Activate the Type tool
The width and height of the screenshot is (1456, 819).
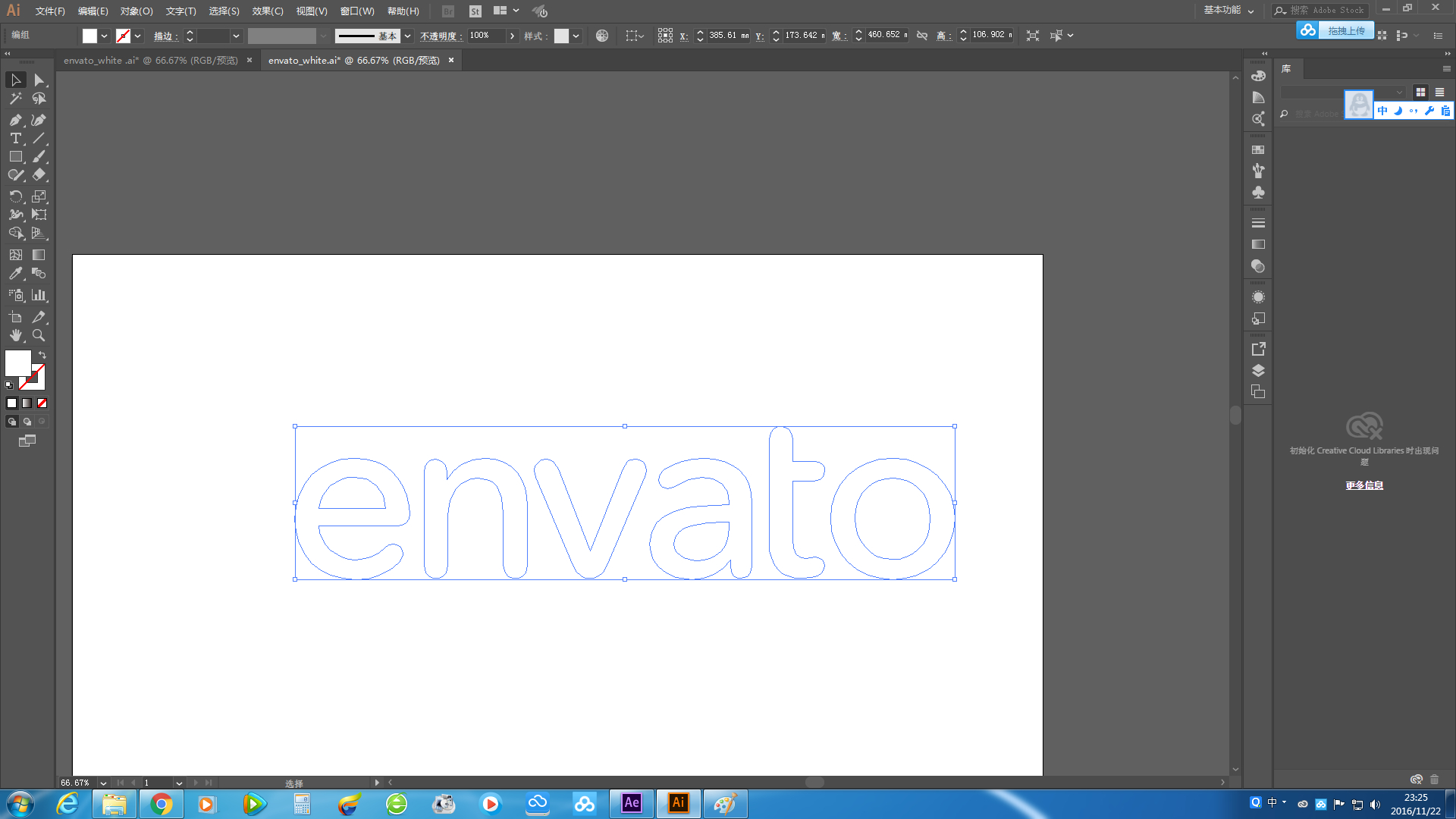pos(16,138)
